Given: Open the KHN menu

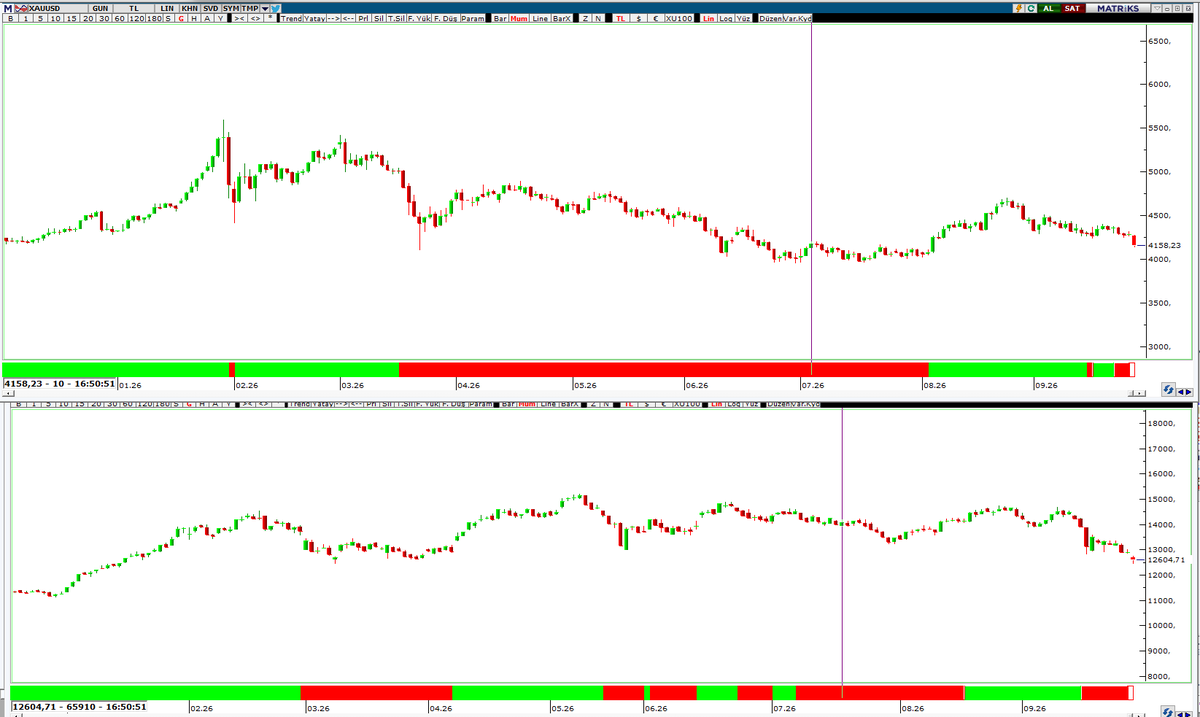Looking at the screenshot, I should tap(190, 8).
